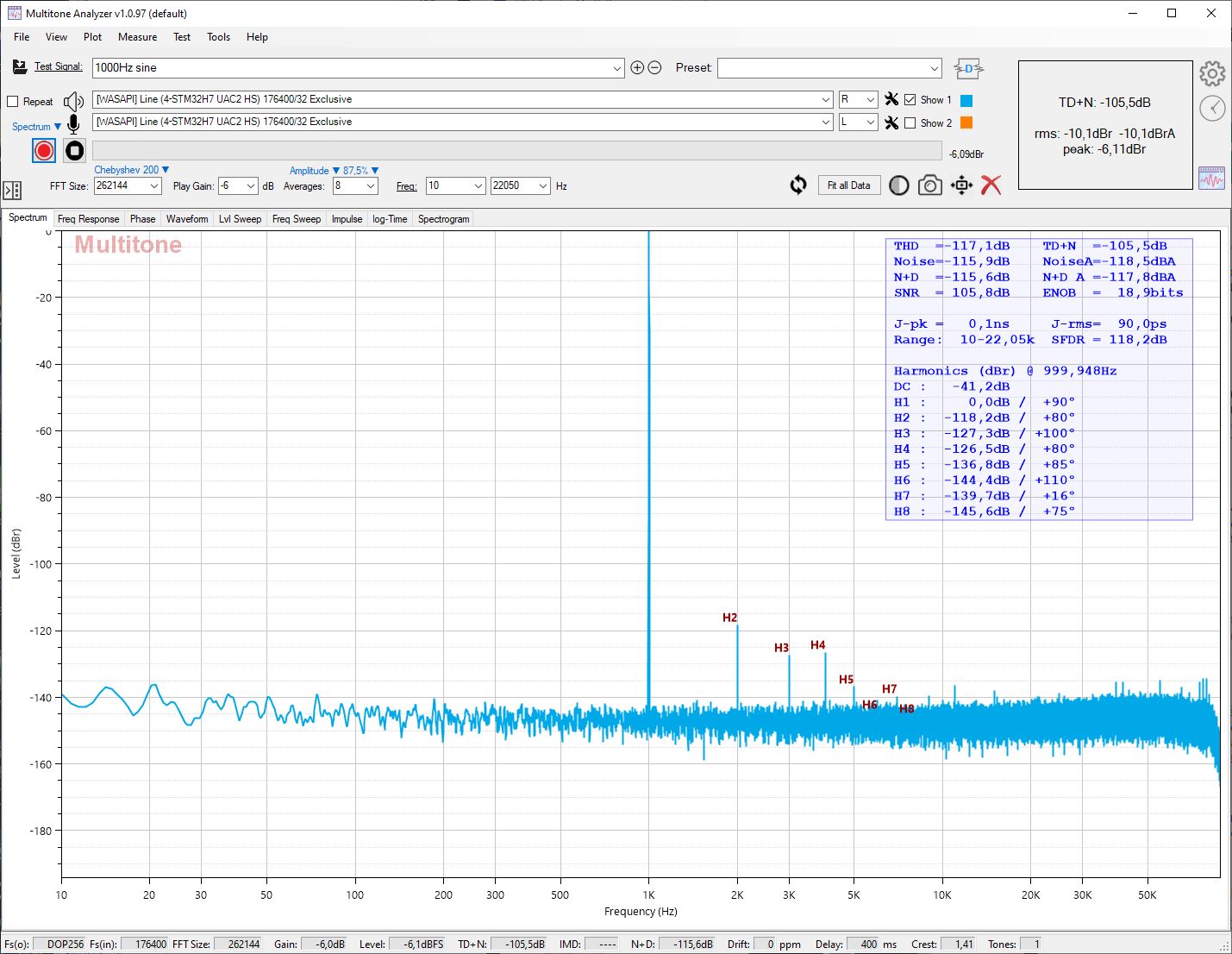Click the speaker output device icon
This screenshot has width=1232, height=954.
74,102
